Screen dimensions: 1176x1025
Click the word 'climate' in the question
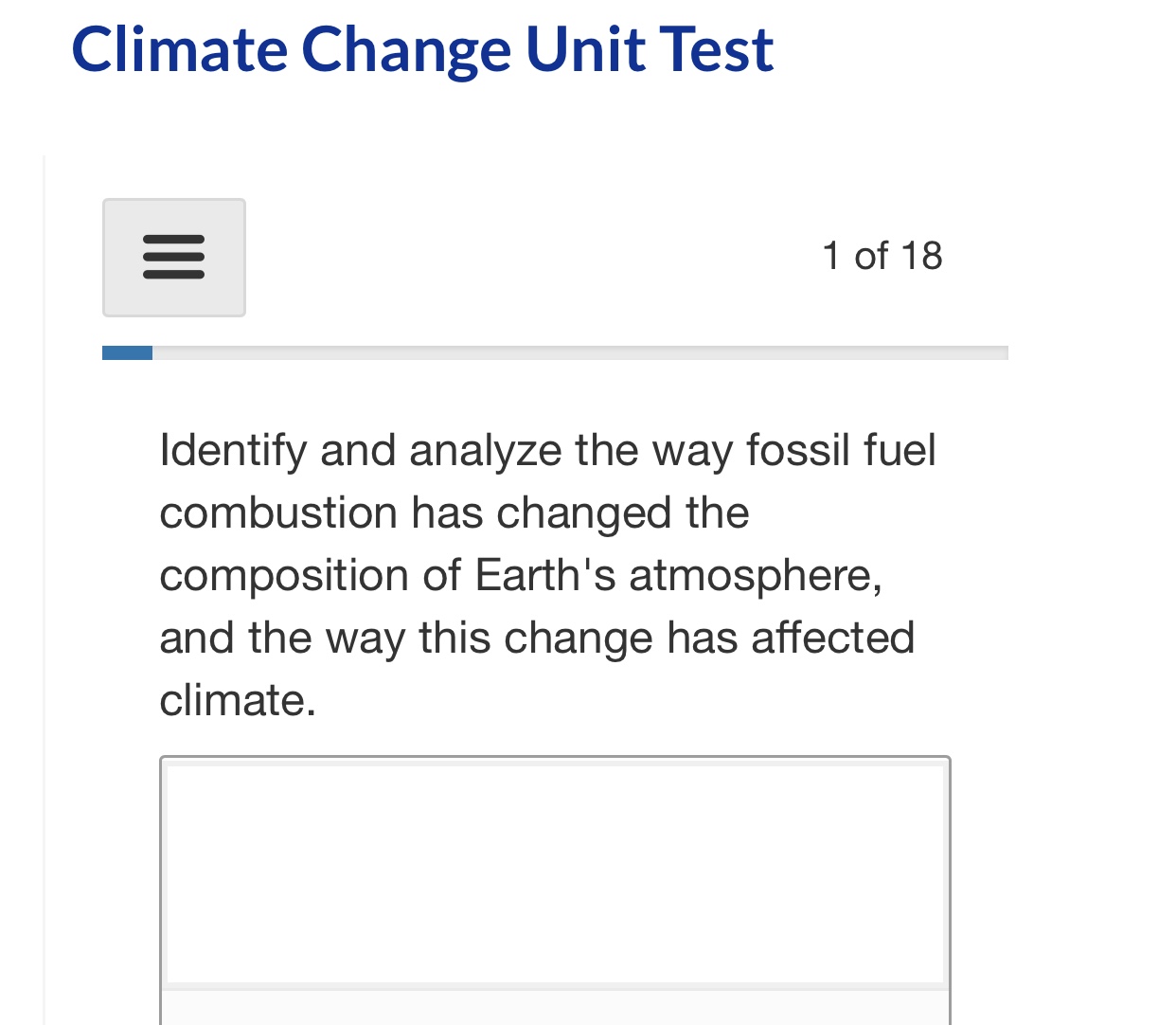[x=239, y=700]
